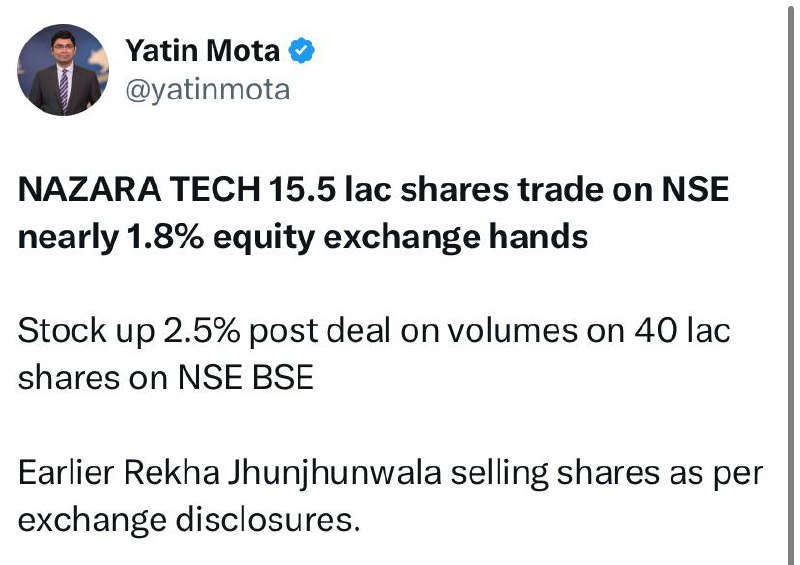Open Yatin Mota's profile photo
800x565 pixels.
pyautogui.click(x=63, y=70)
